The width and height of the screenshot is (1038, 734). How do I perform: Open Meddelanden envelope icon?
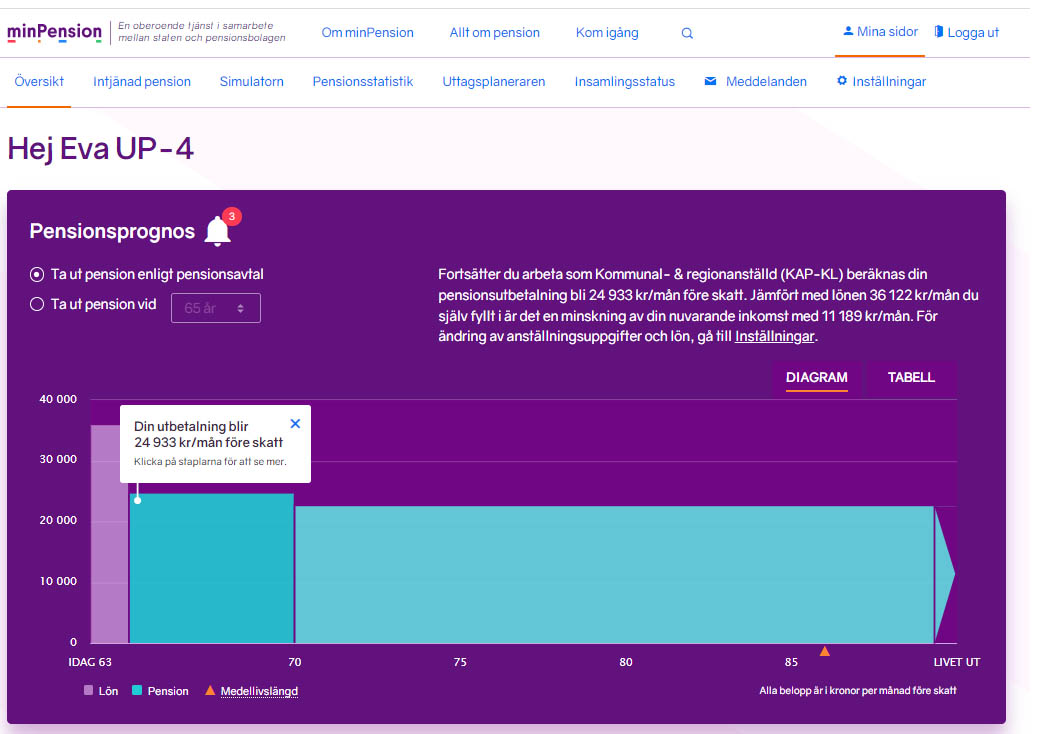point(711,81)
